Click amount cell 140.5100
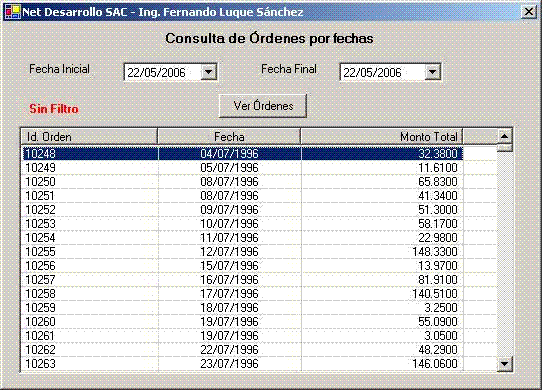 [382, 294]
